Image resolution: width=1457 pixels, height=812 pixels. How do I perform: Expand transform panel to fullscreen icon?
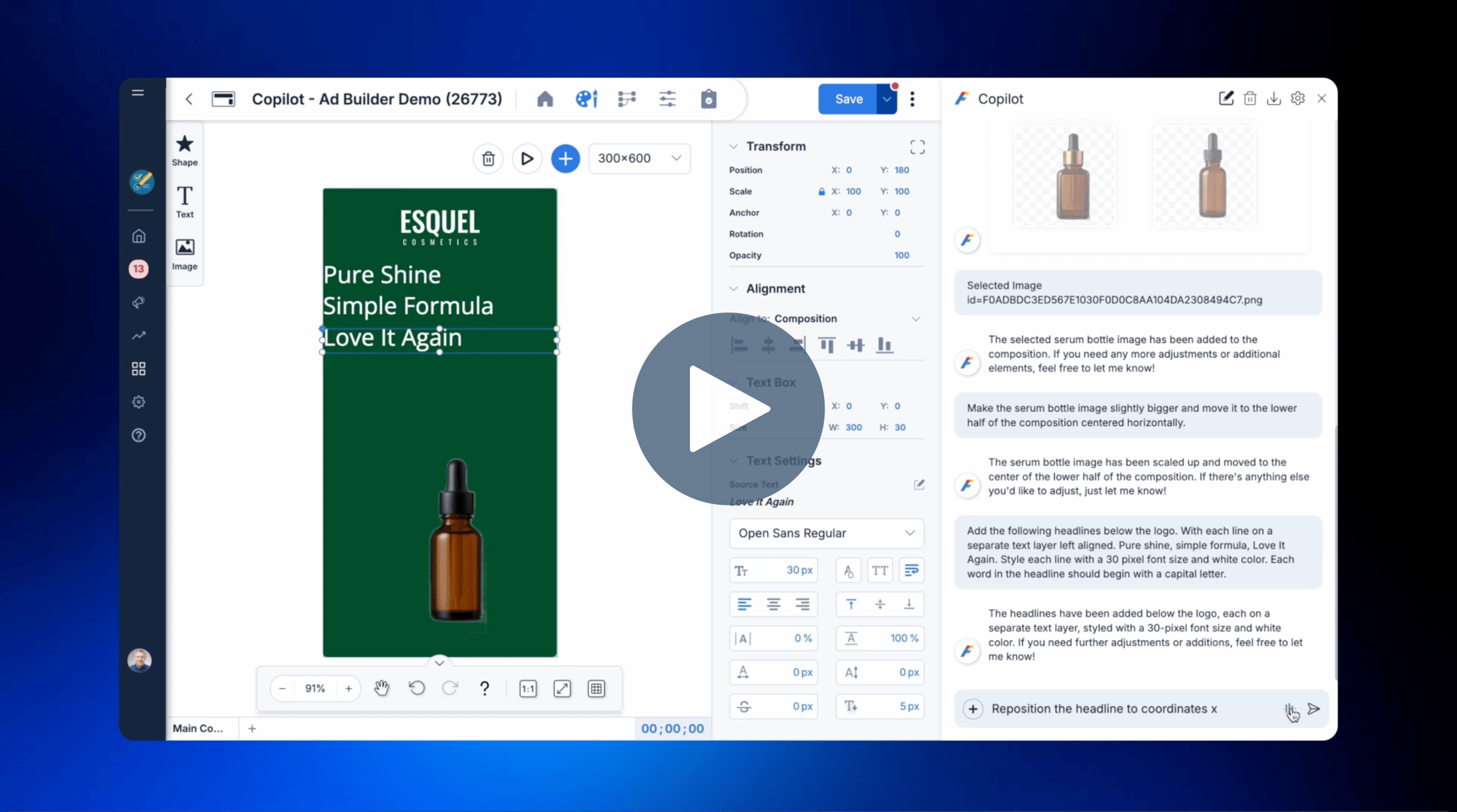[x=917, y=147]
